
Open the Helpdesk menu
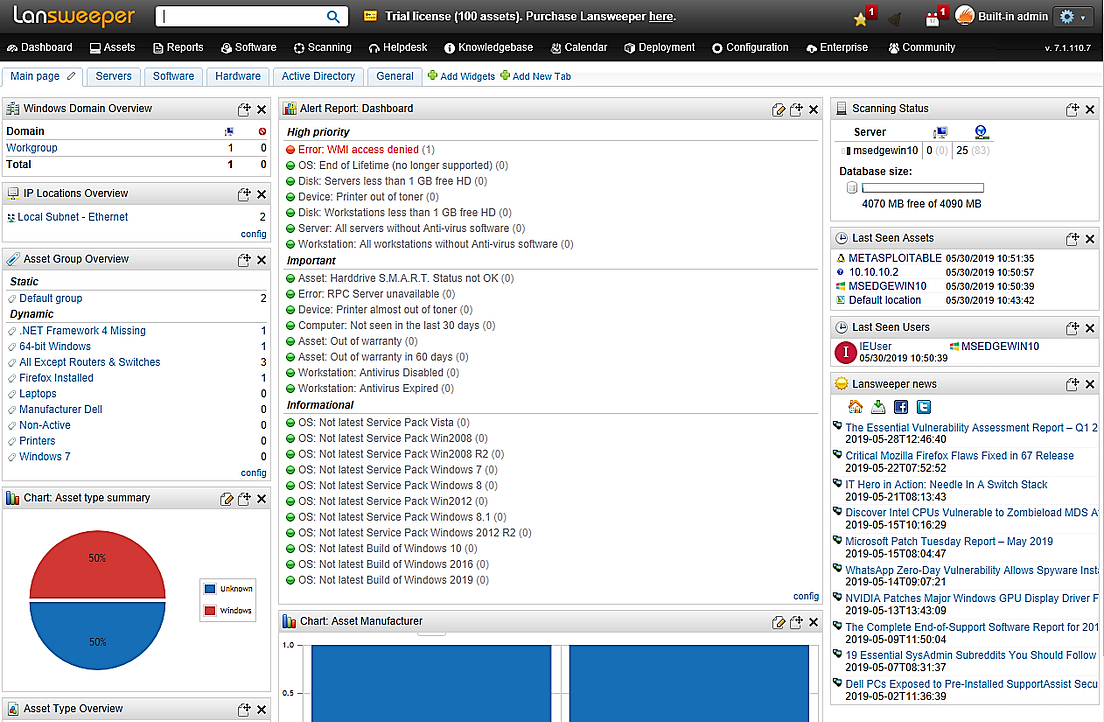click(x=398, y=47)
